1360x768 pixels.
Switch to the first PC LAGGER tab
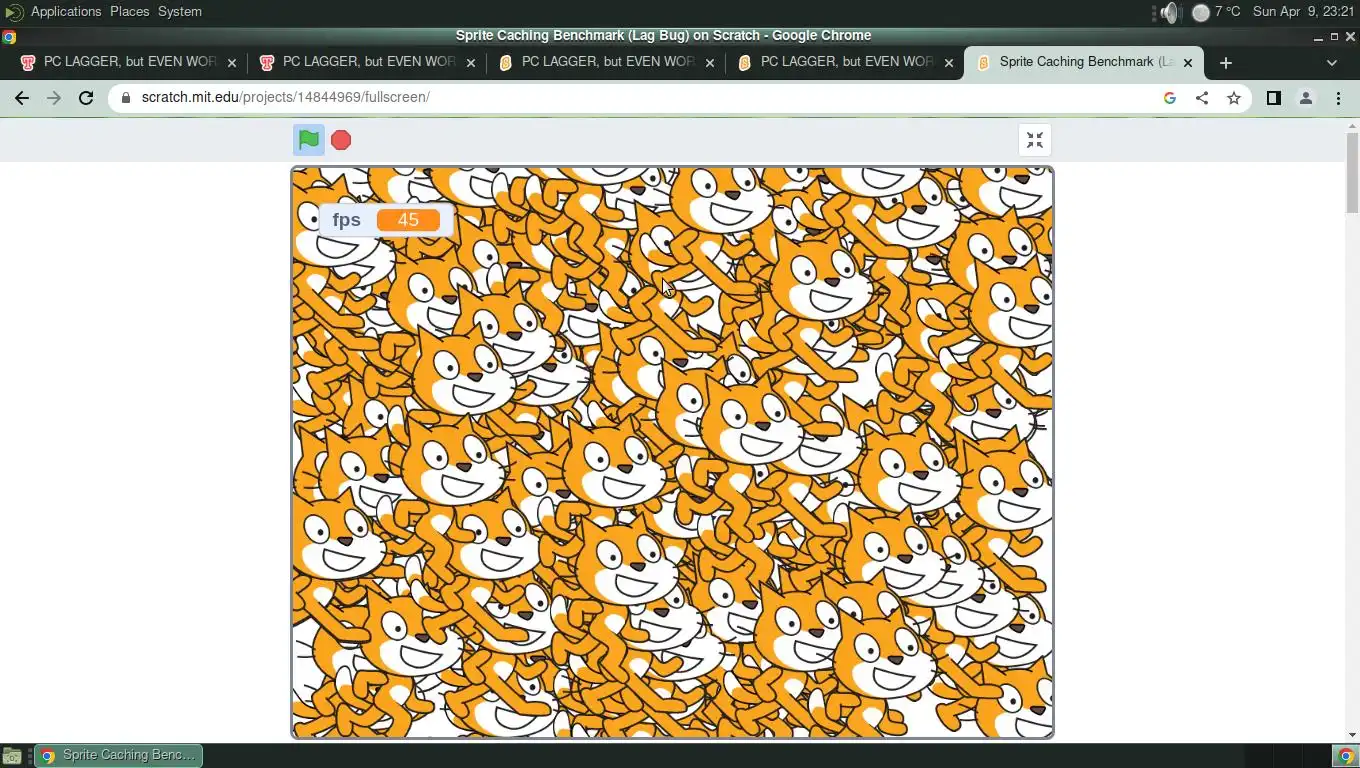tap(128, 62)
